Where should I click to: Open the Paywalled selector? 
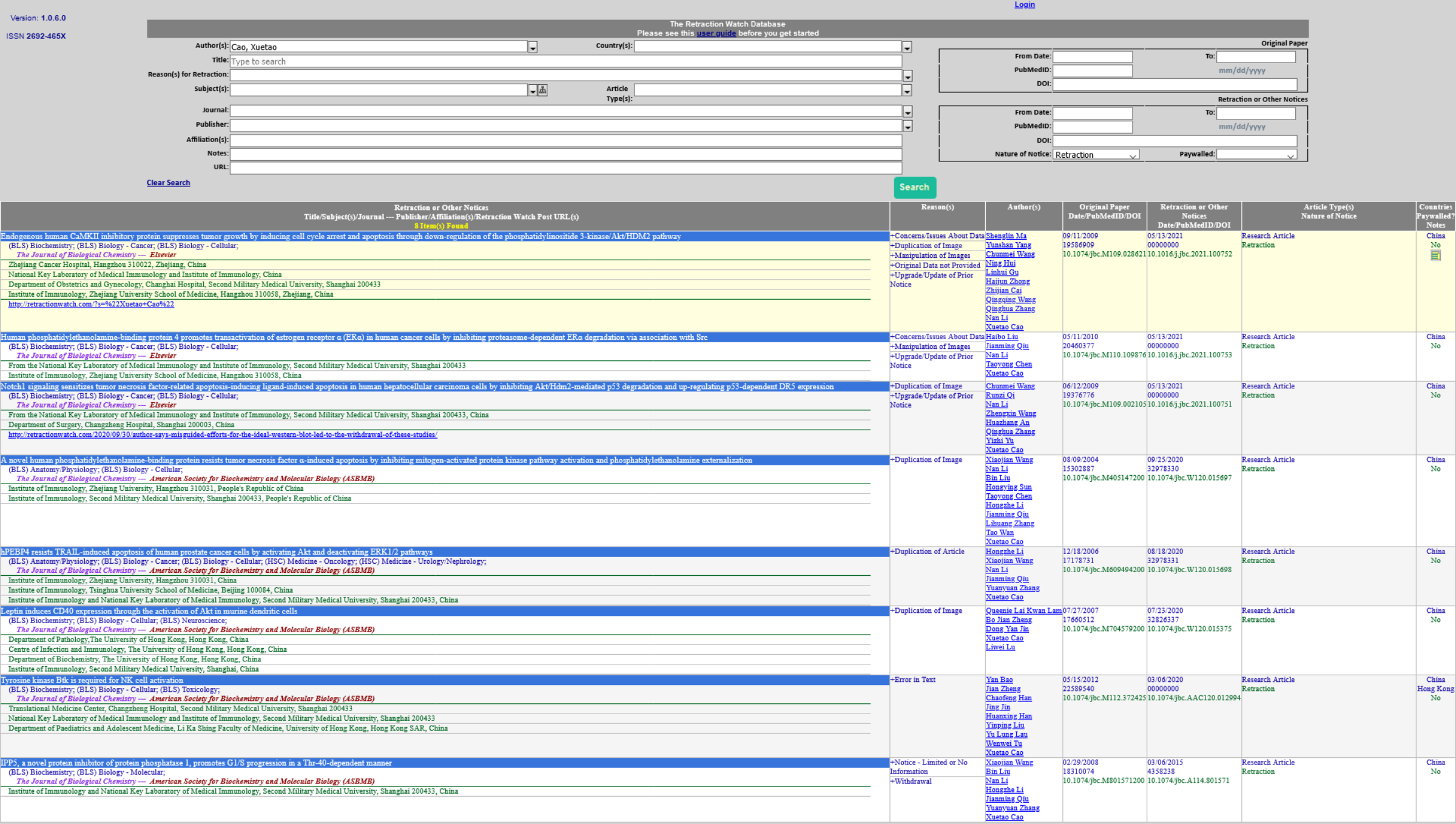coord(1256,155)
